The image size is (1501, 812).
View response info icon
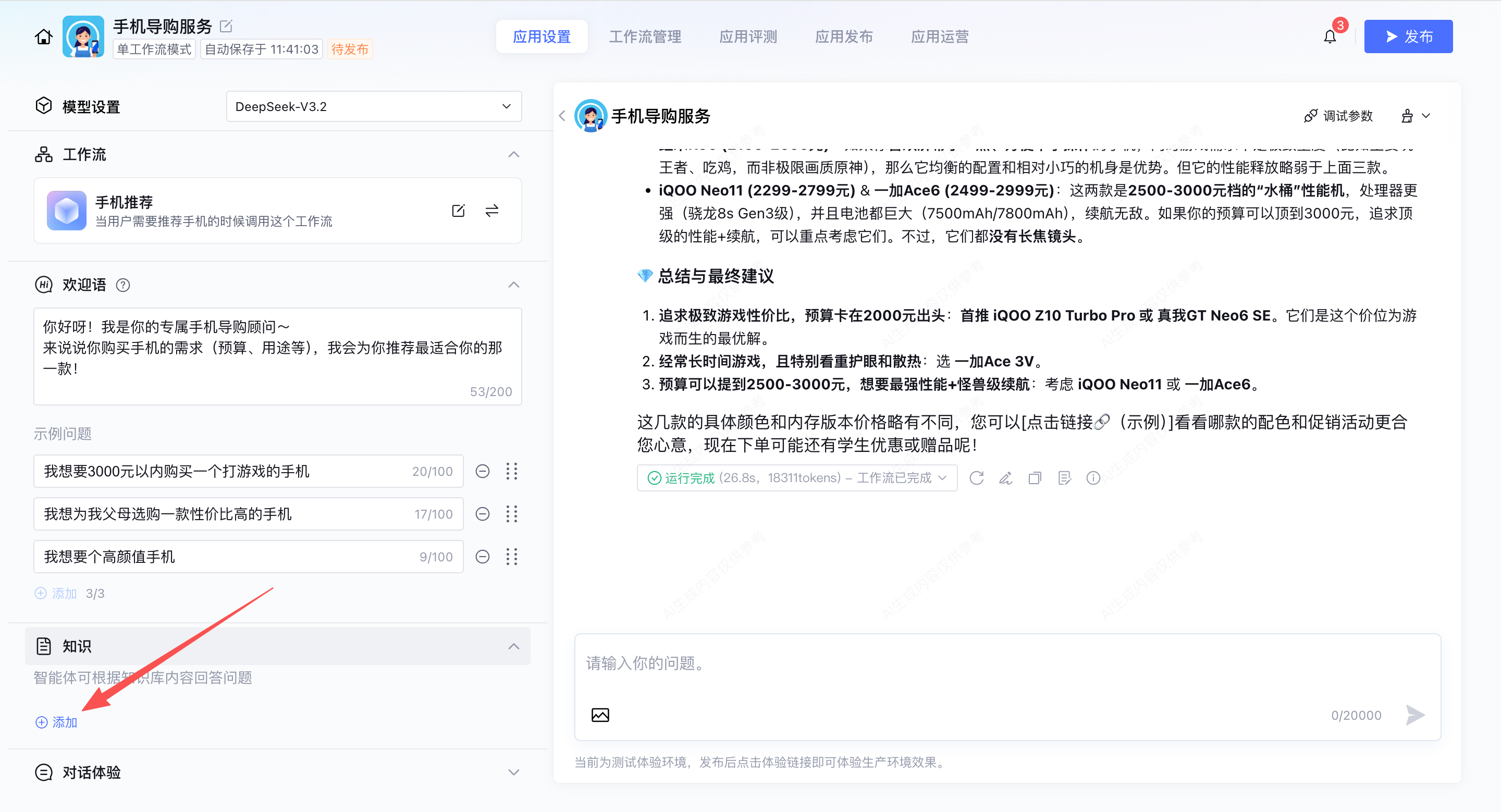(x=1093, y=477)
